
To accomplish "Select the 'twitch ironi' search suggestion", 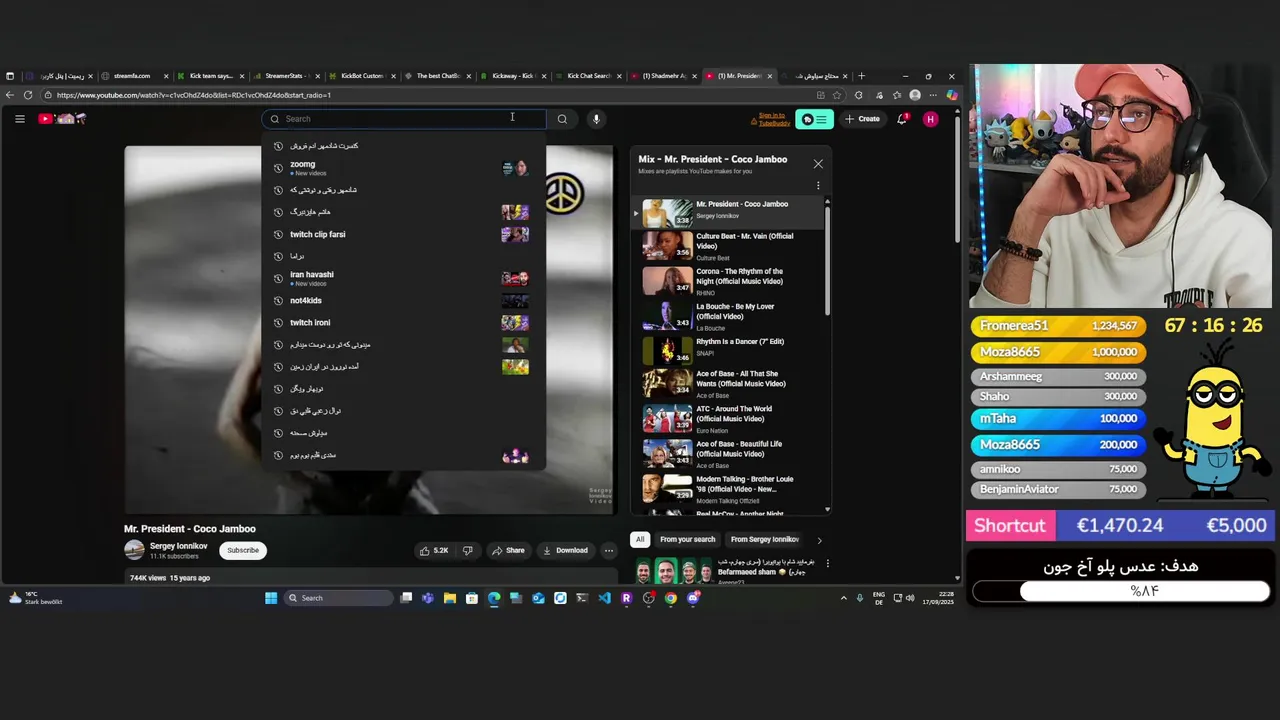I will click(x=404, y=323).
